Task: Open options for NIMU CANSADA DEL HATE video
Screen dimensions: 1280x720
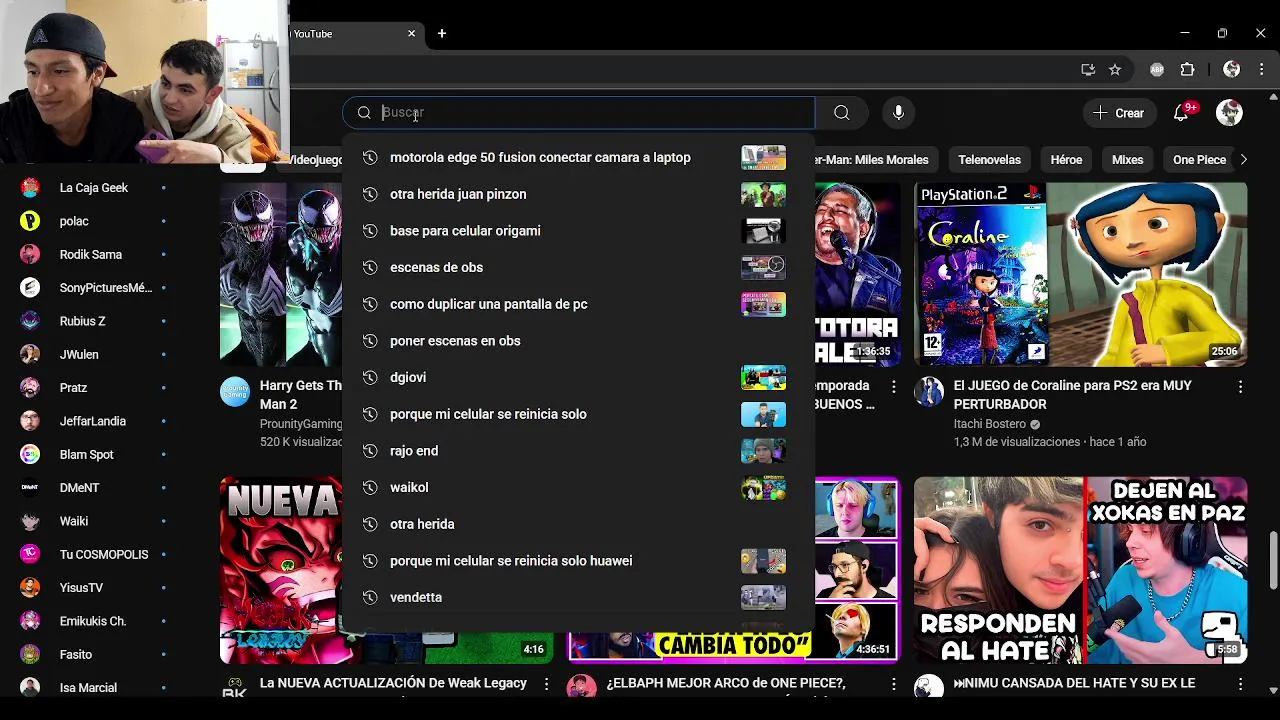Action: (1240, 684)
